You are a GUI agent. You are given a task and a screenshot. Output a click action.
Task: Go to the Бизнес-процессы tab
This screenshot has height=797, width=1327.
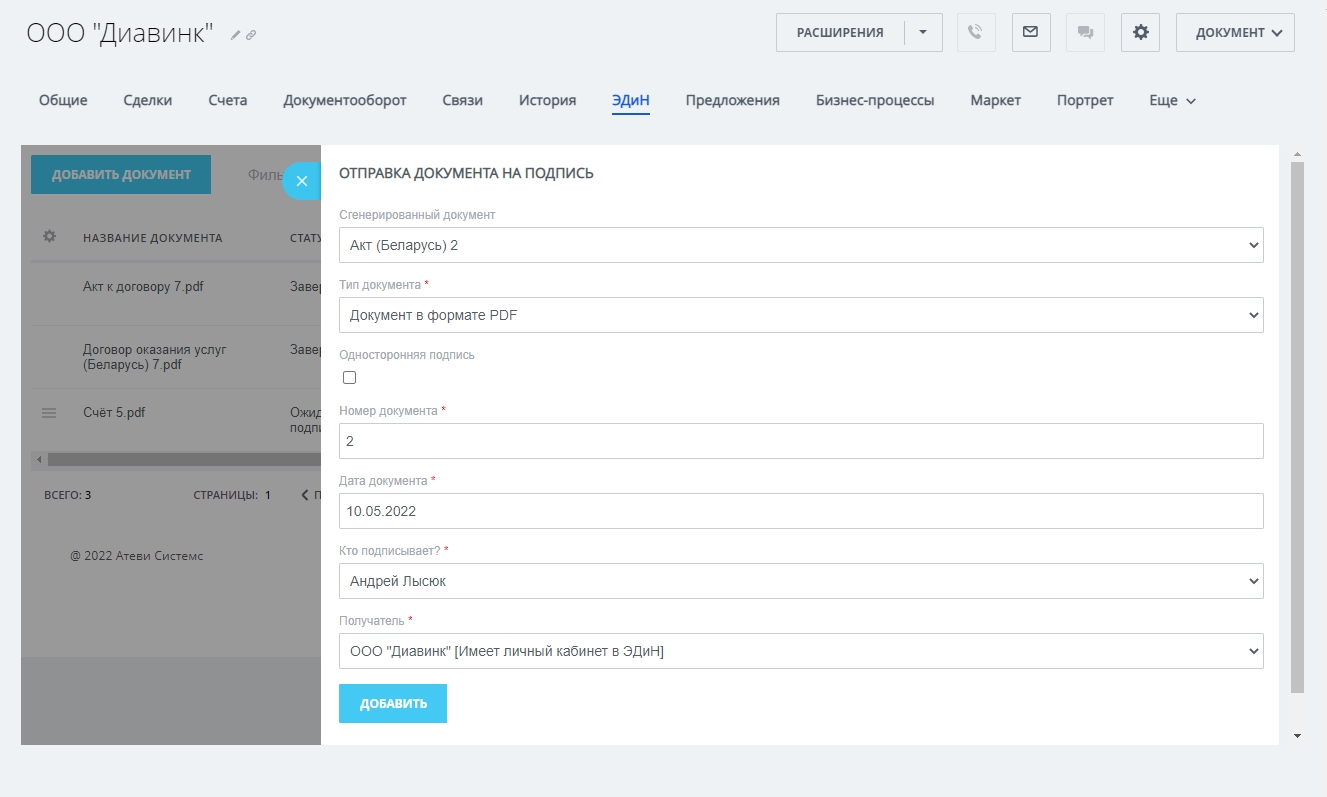pos(874,100)
